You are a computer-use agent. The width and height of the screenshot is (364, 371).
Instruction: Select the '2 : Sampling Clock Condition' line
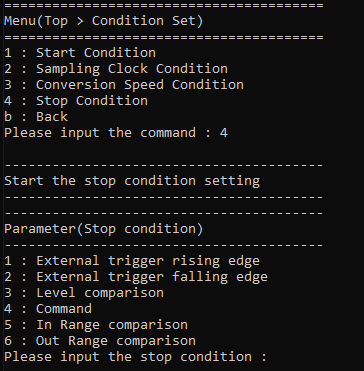[x=116, y=69]
